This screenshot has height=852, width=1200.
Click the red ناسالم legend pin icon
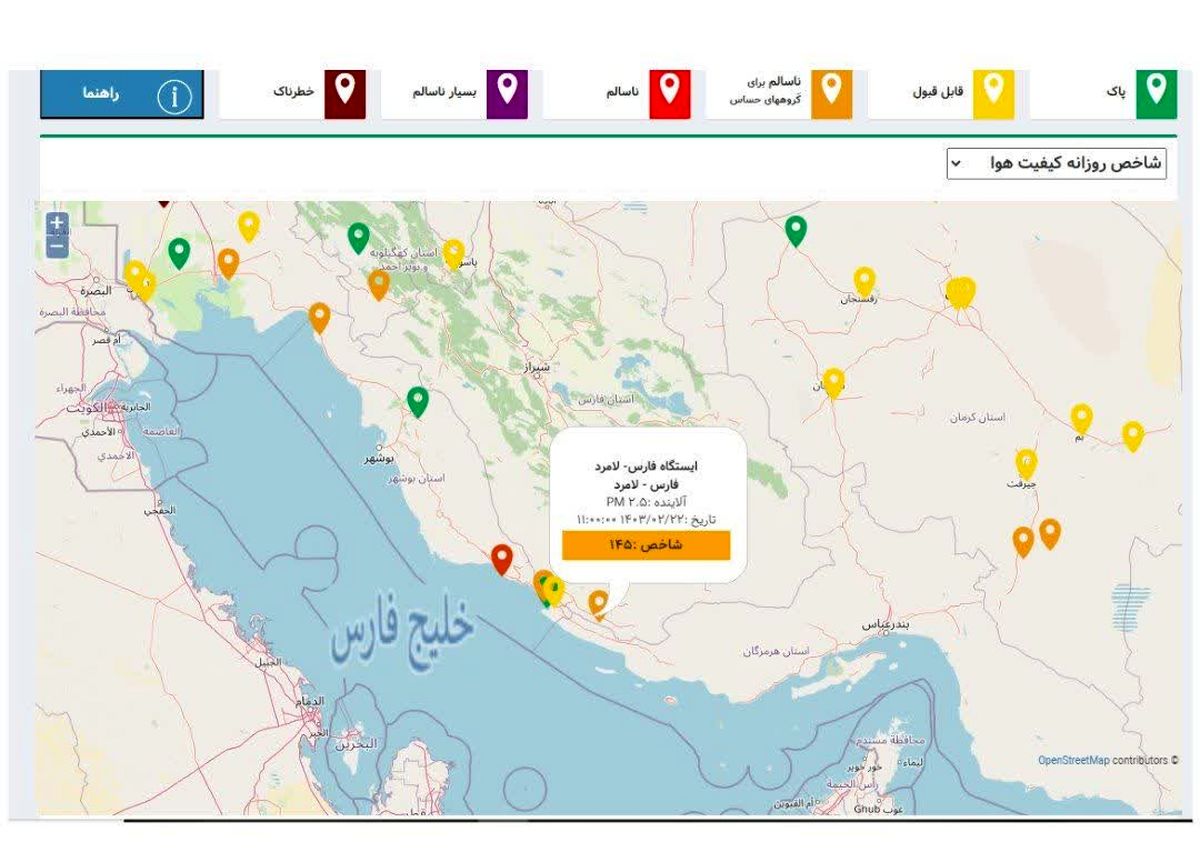coord(669,94)
